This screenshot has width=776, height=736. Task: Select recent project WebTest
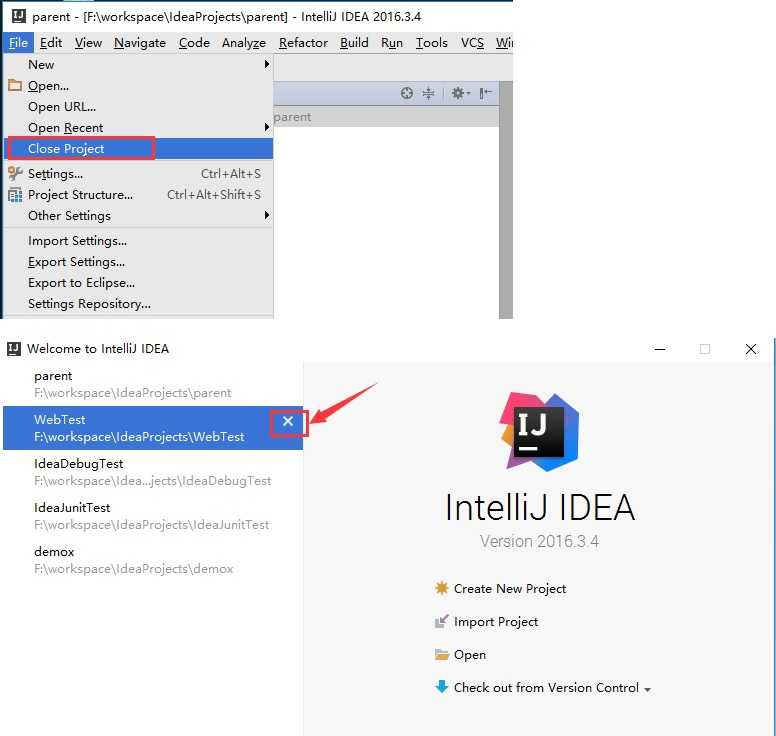pyautogui.click(x=153, y=428)
